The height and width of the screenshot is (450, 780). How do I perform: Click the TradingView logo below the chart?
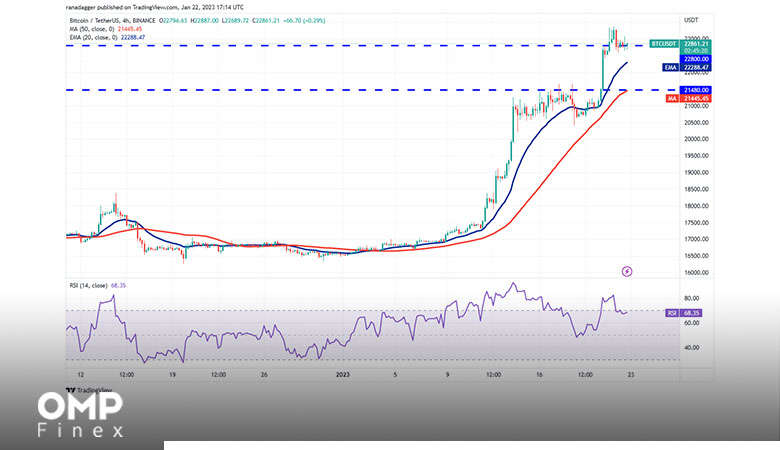(x=89, y=390)
